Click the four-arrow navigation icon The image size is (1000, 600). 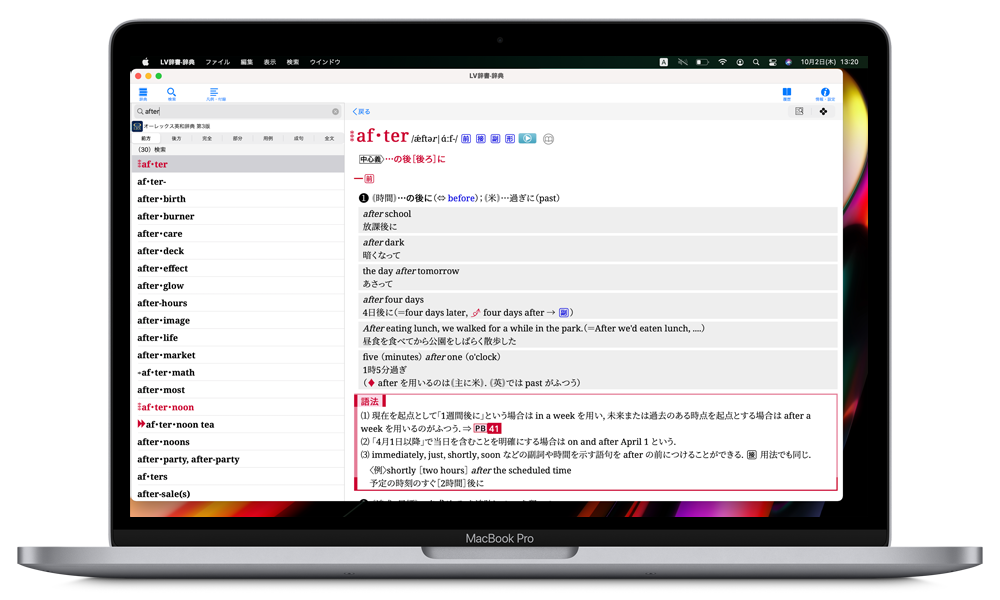(824, 111)
